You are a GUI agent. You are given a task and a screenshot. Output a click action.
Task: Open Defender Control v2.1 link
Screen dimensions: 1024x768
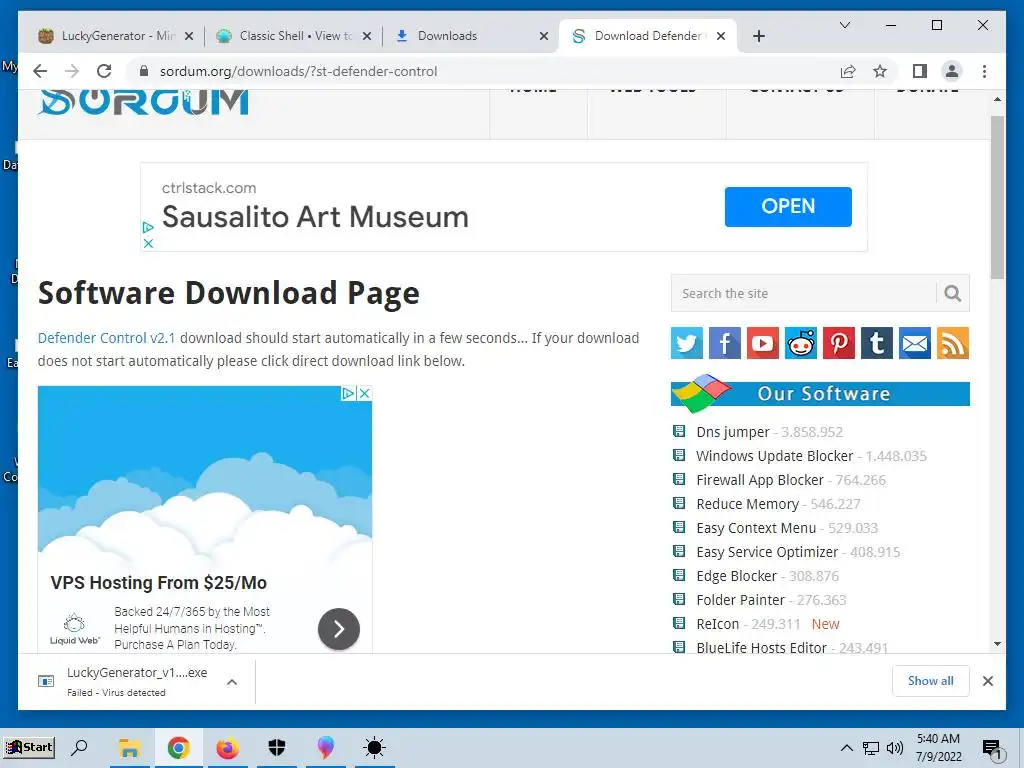[x=106, y=338]
